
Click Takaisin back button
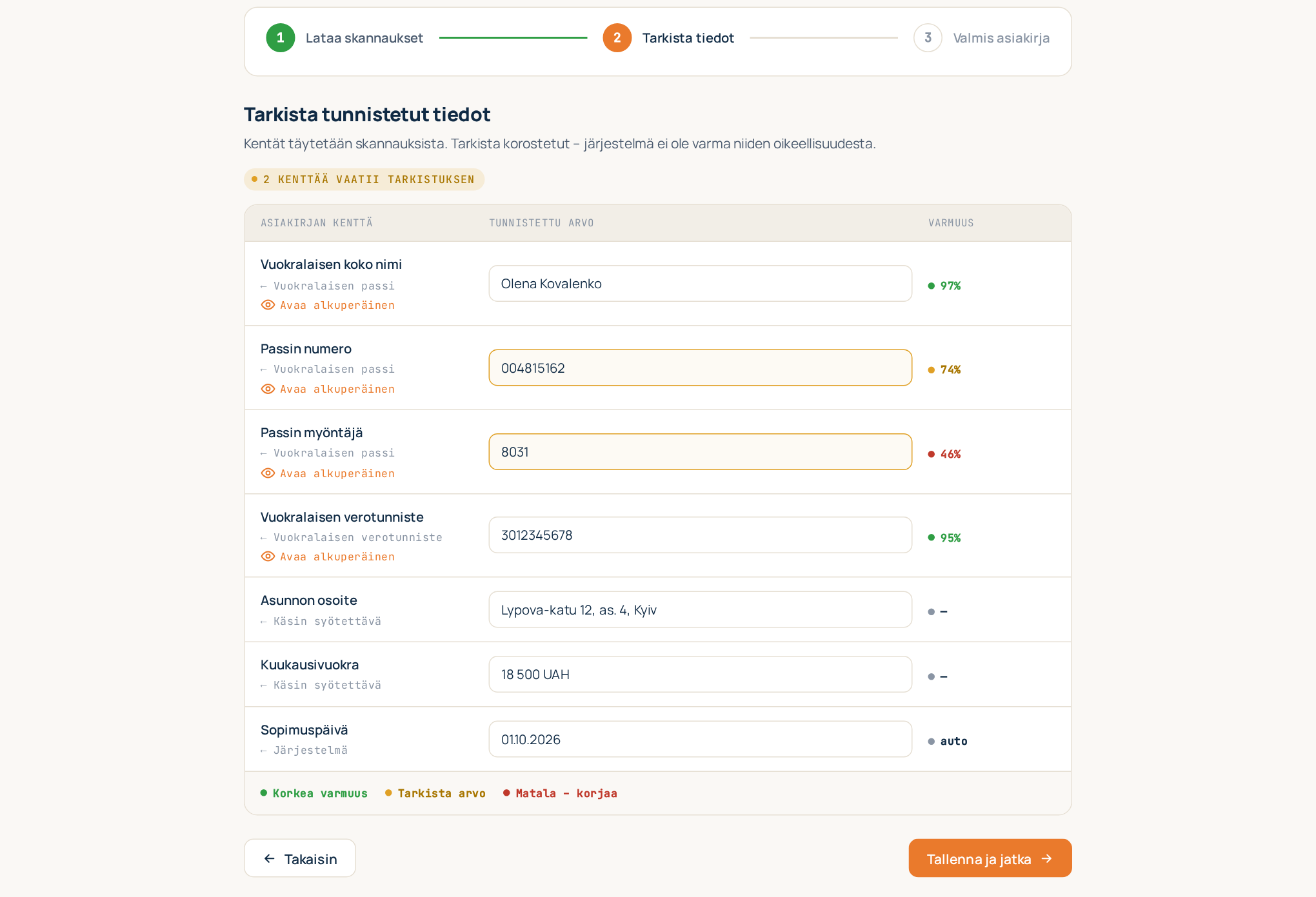coord(300,858)
